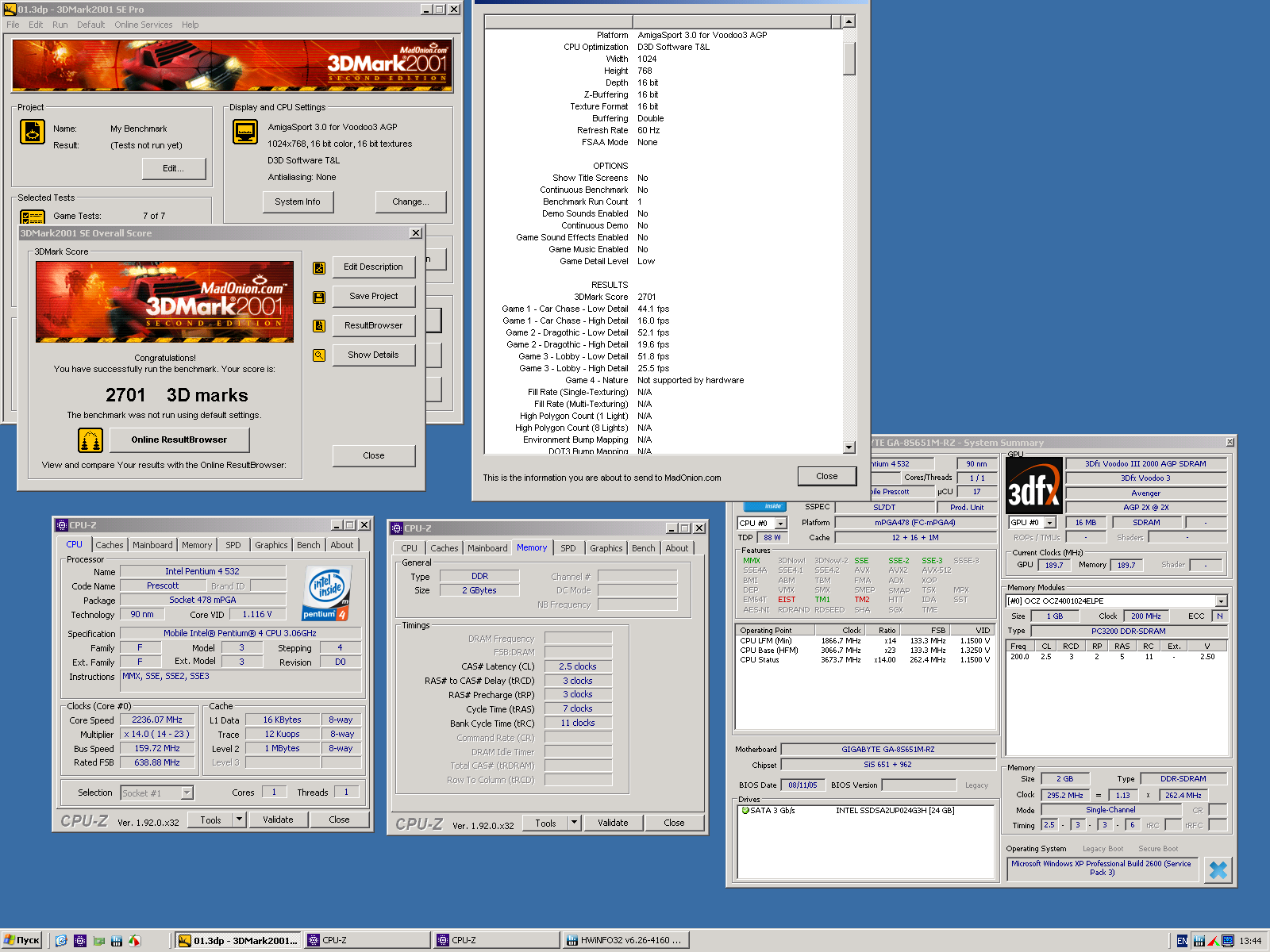Open the Online Services menu
Screen dimensions: 1270x952
[143, 25]
